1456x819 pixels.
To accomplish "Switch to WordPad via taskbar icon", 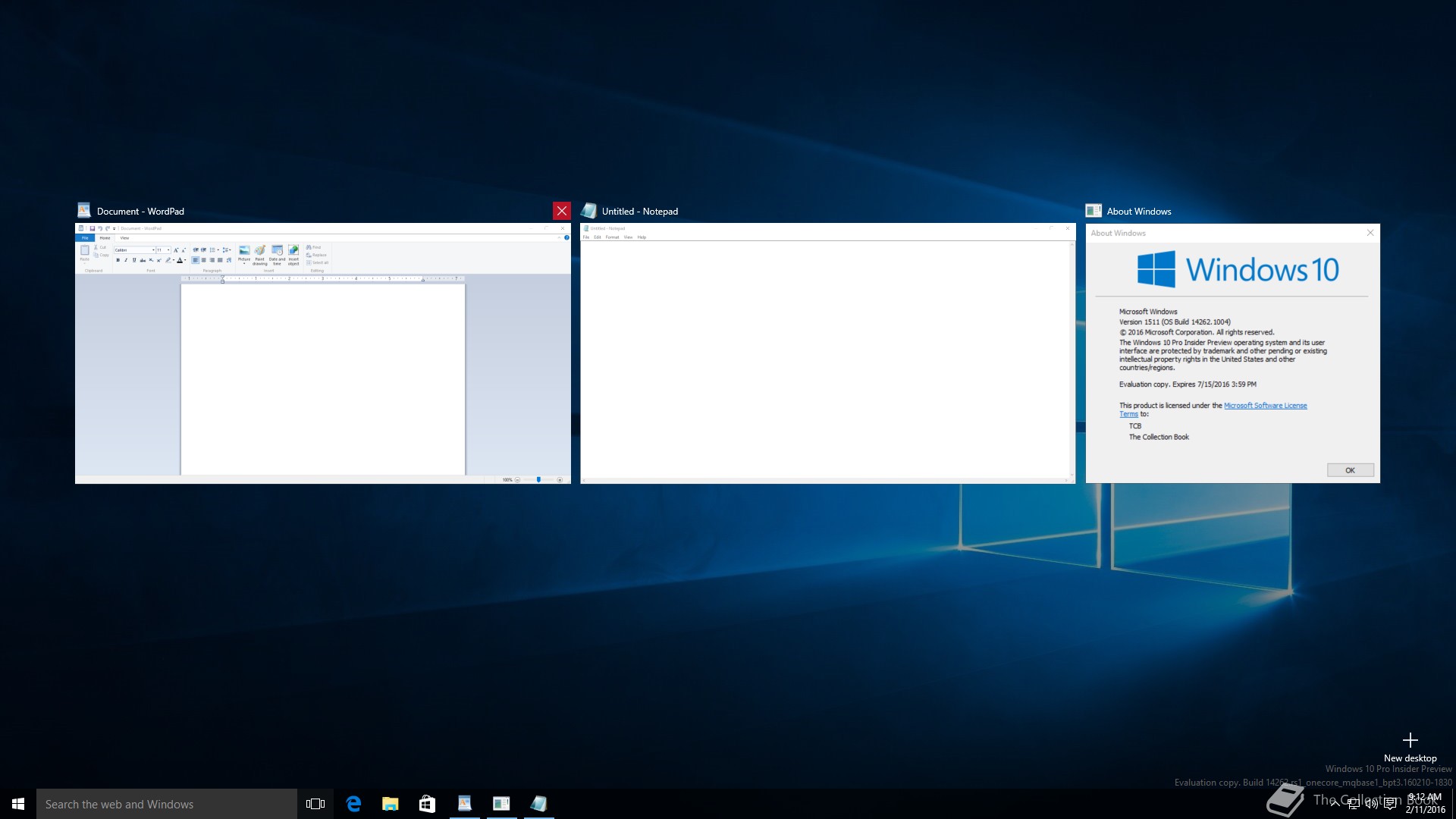I will click(464, 804).
